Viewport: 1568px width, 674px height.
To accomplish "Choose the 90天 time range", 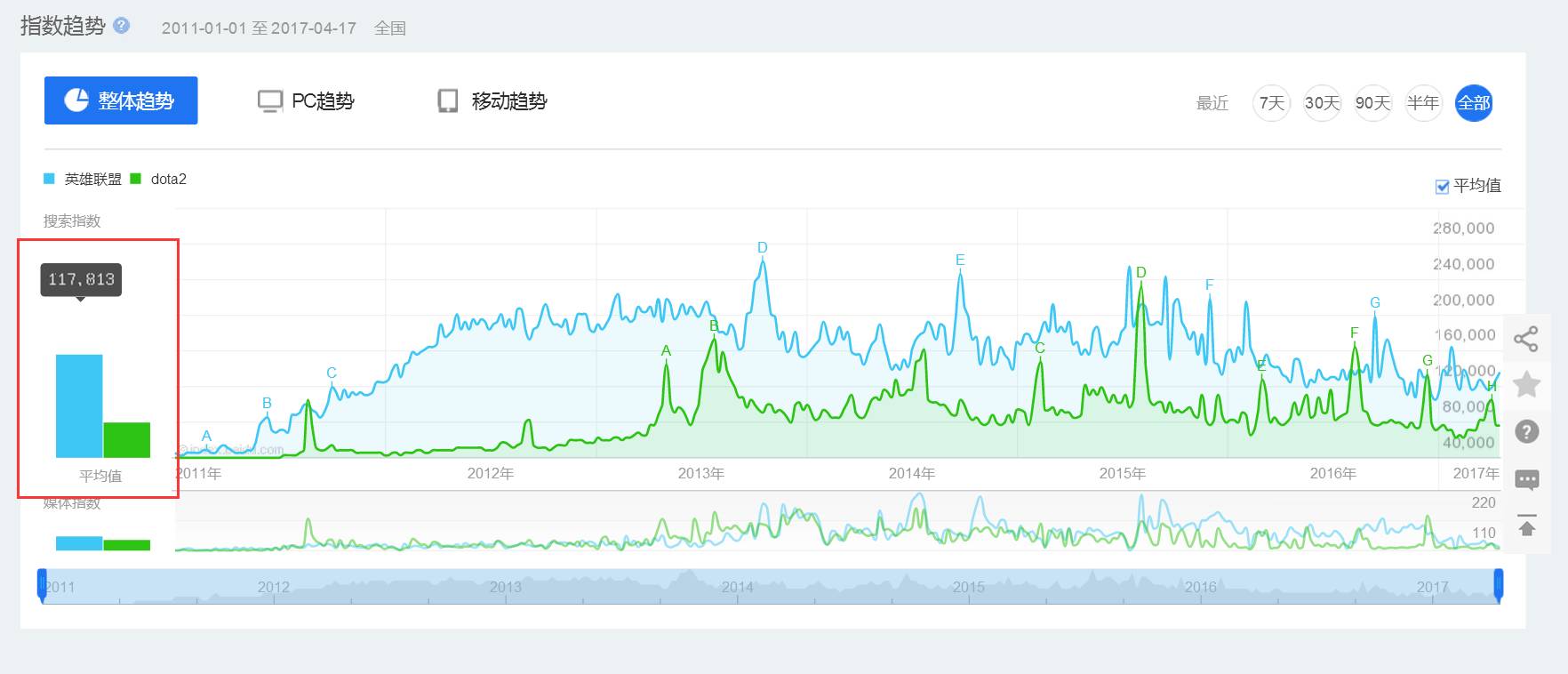I will (x=1372, y=103).
